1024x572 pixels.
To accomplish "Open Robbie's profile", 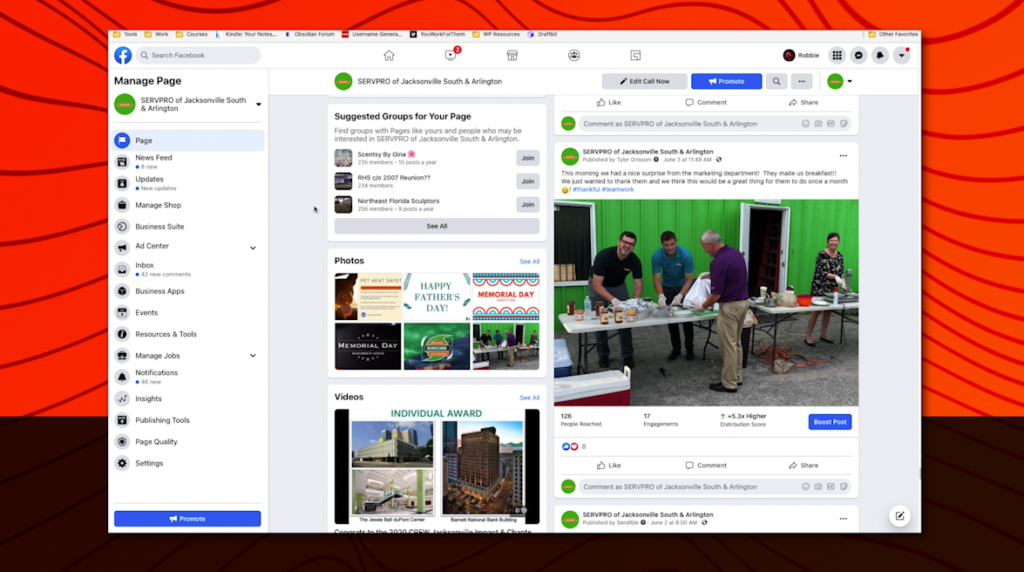I will pos(801,56).
